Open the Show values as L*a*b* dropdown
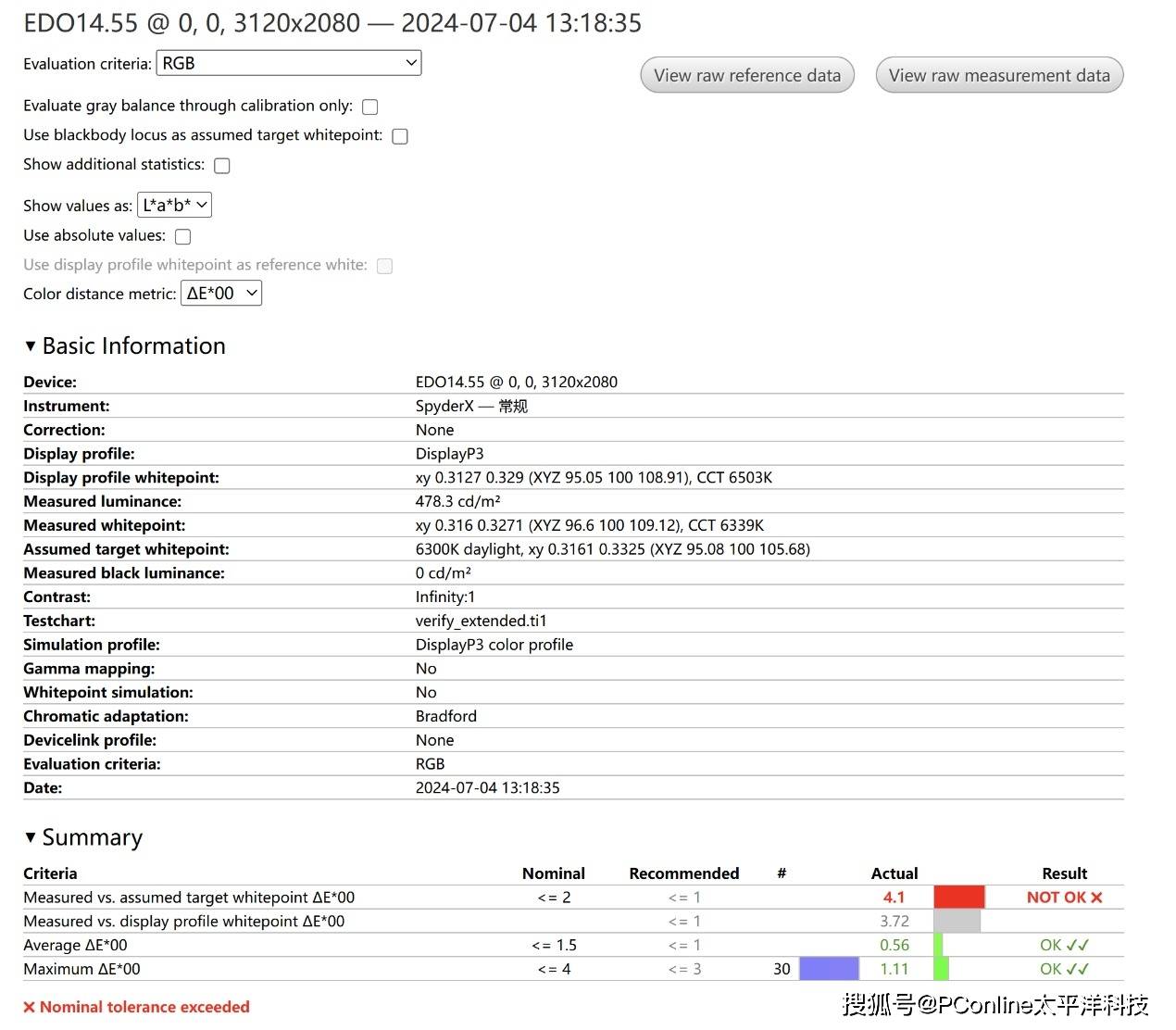Image resolution: width=1176 pixels, height=1030 pixels. click(x=175, y=206)
